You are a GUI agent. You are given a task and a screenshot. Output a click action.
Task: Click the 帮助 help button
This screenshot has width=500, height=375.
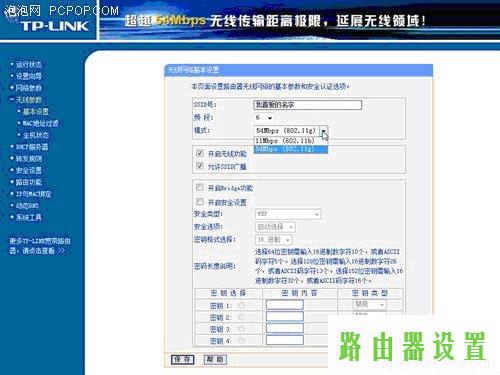tap(215, 359)
